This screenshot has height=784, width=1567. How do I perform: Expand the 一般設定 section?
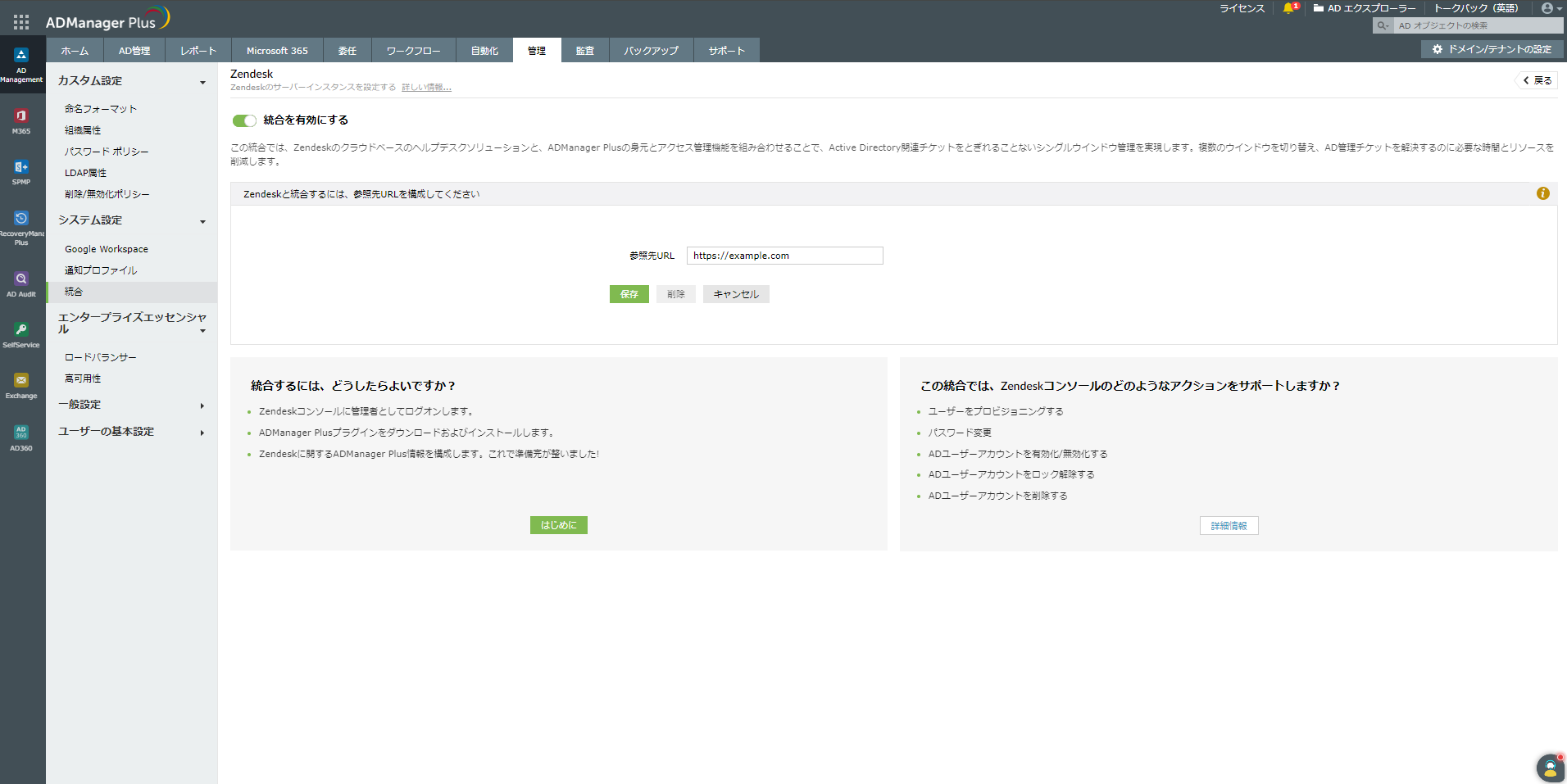coord(202,406)
